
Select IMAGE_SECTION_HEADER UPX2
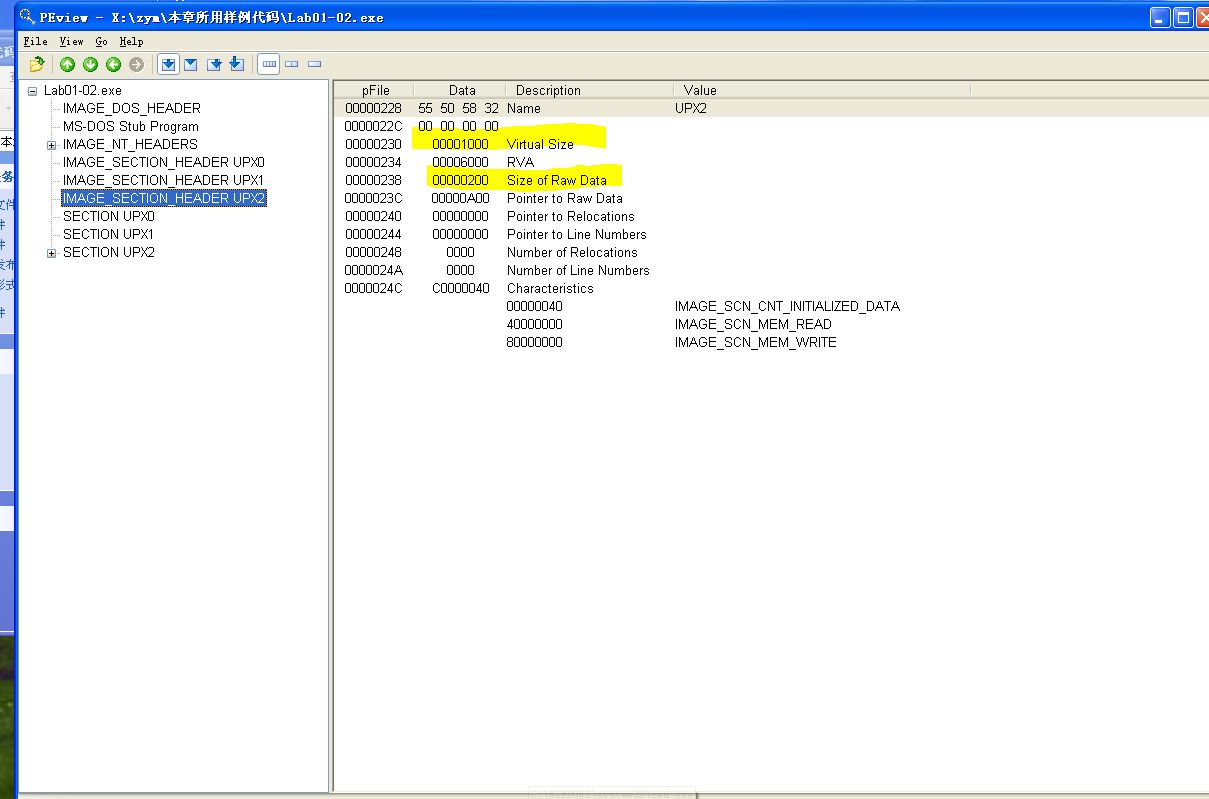[163, 198]
